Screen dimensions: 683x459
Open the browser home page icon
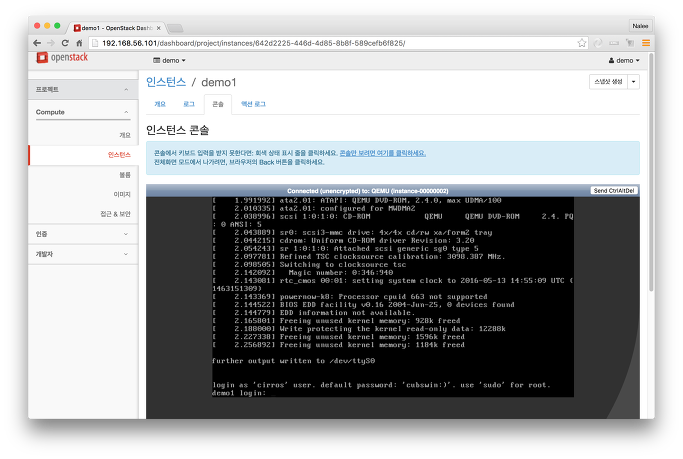click(x=79, y=43)
